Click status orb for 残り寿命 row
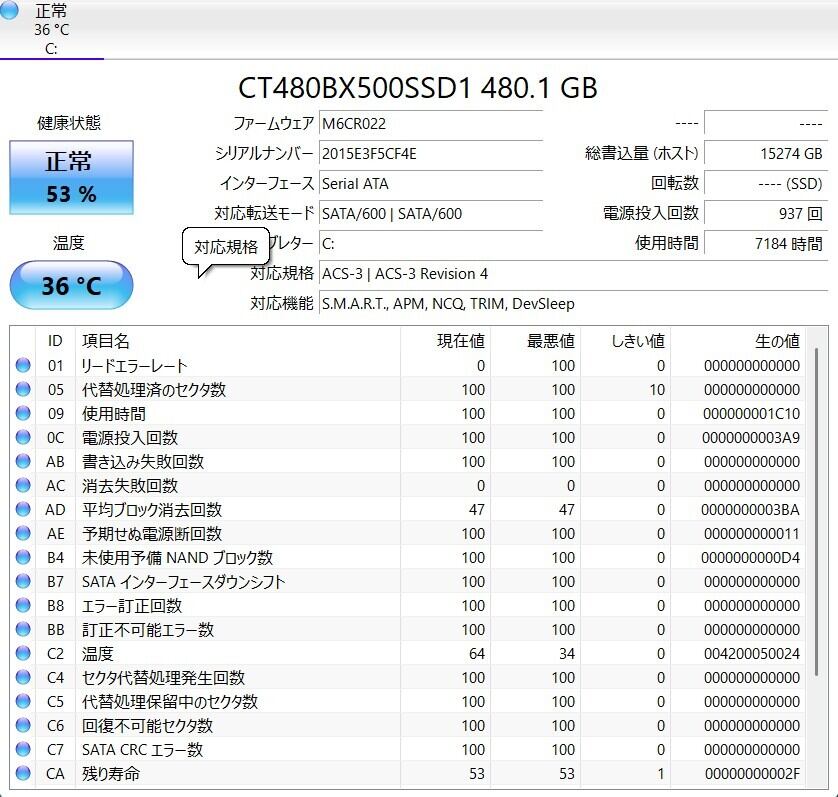Screen dimensions: 838x797 [23, 774]
